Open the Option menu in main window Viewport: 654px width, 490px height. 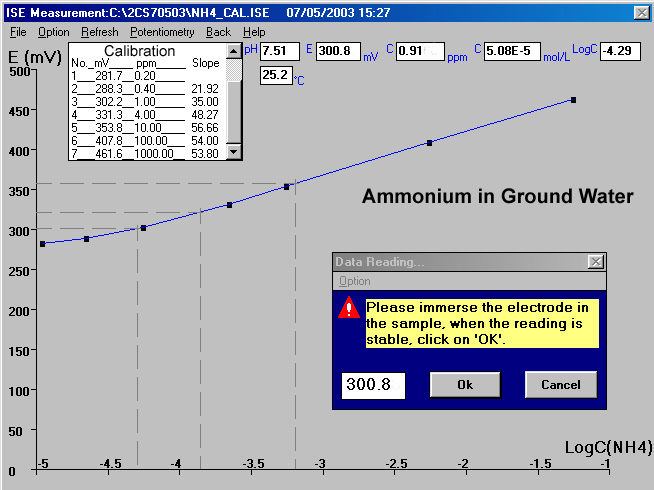pos(54,32)
